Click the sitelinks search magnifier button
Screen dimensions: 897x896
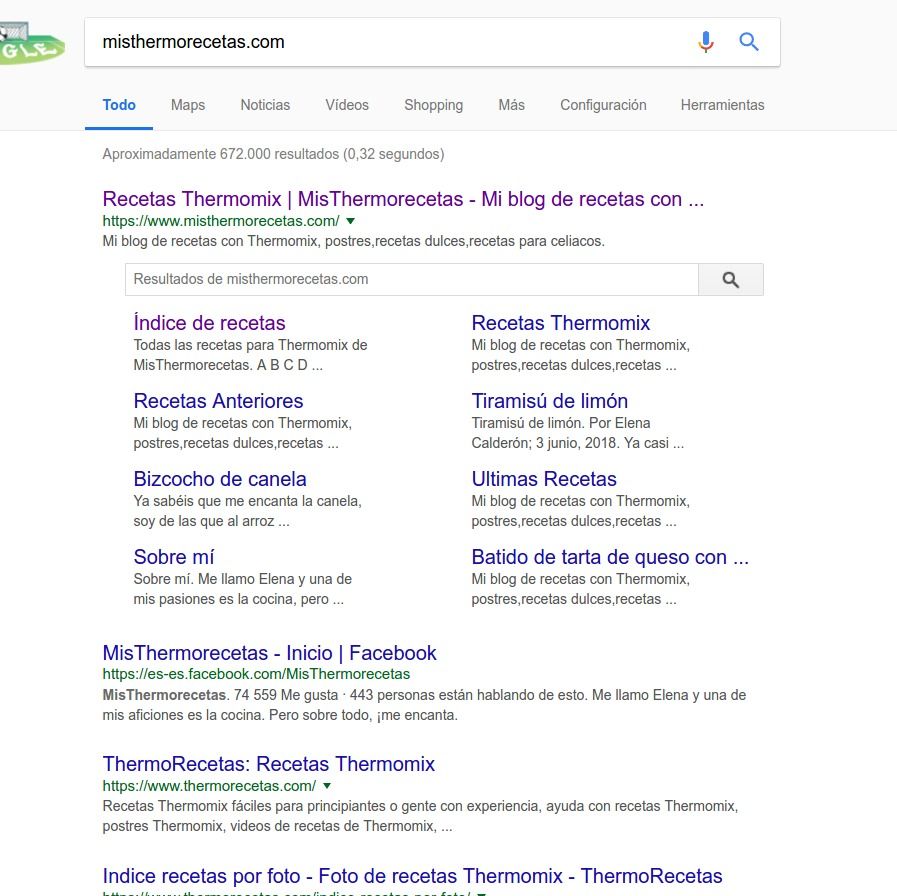pyautogui.click(x=731, y=279)
